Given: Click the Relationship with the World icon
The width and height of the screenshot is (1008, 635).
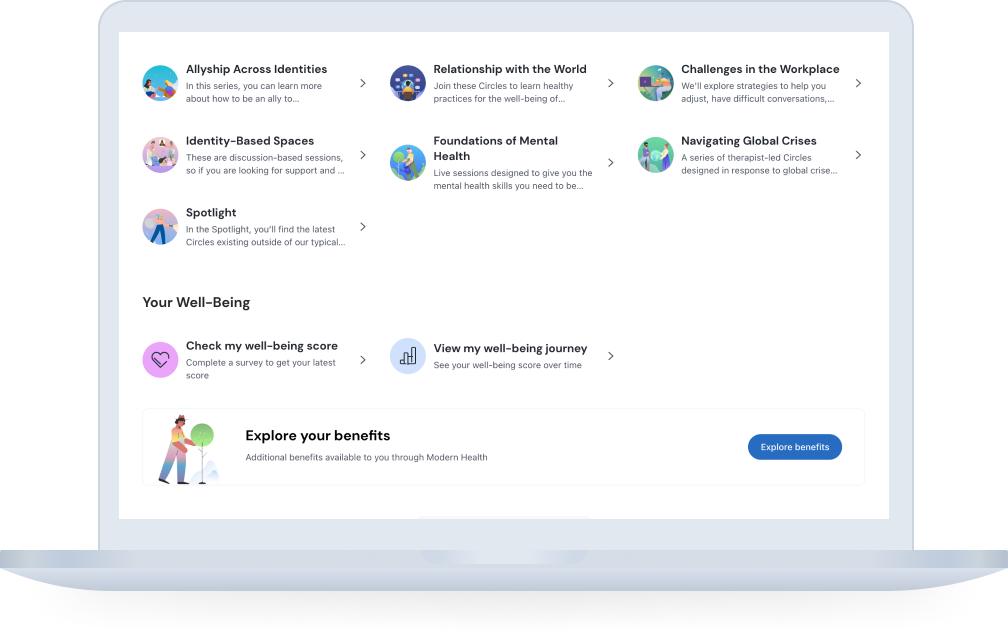Looking at the screenshot, I should 408,83.
